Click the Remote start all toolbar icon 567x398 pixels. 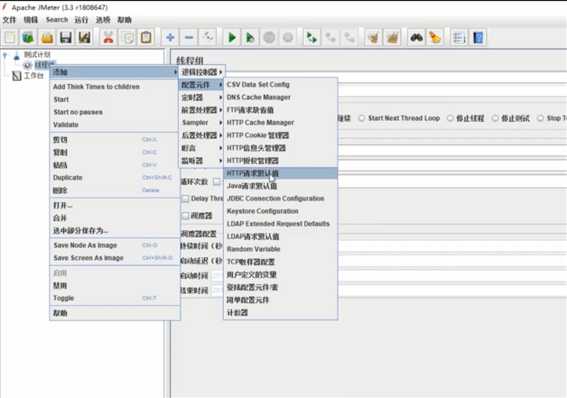(x=311, y=38)
